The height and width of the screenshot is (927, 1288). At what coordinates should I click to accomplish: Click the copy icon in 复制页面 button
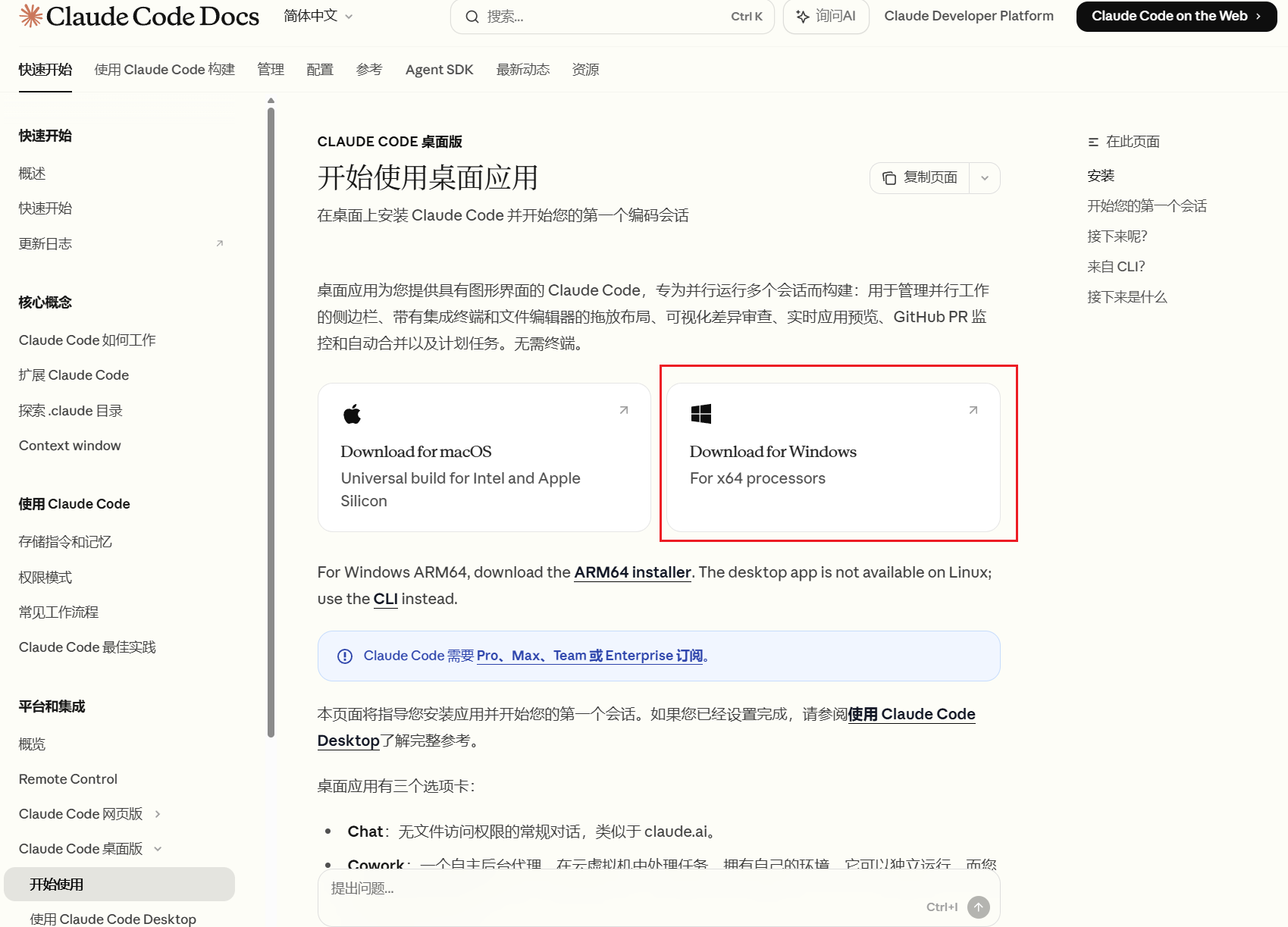click(x=889, y=178)
